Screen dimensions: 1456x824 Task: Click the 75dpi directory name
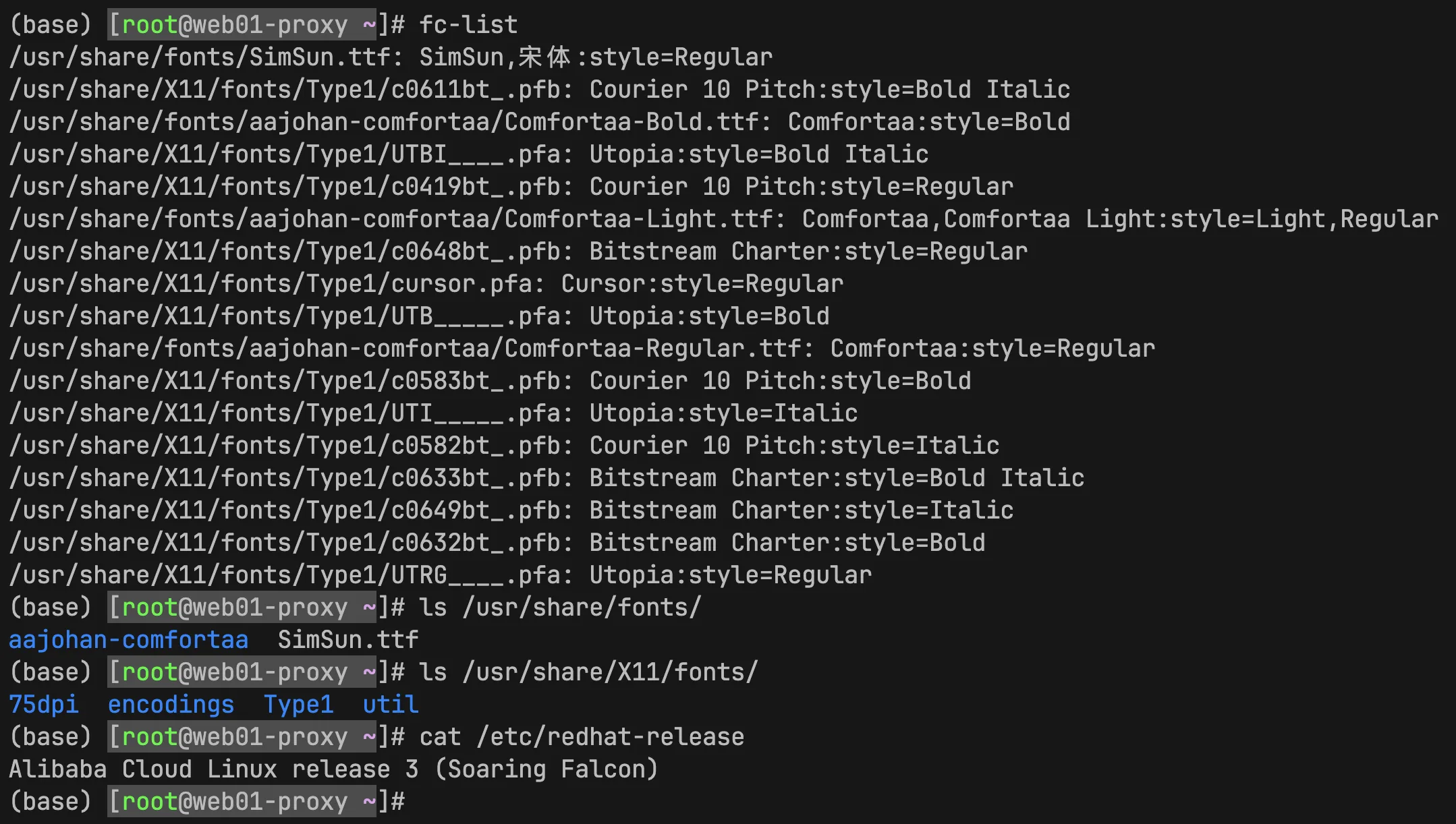(x=44, y=705)
